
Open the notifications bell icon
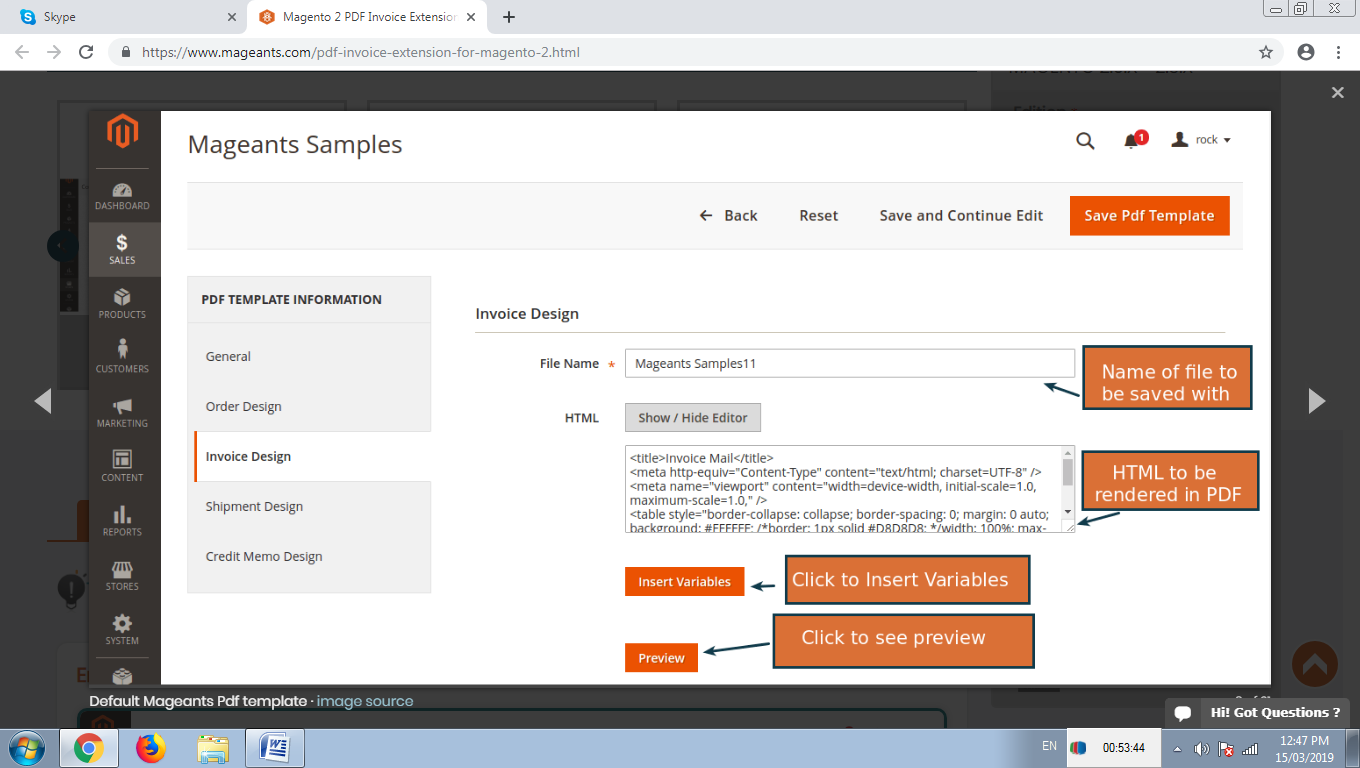pos(1132,141)
